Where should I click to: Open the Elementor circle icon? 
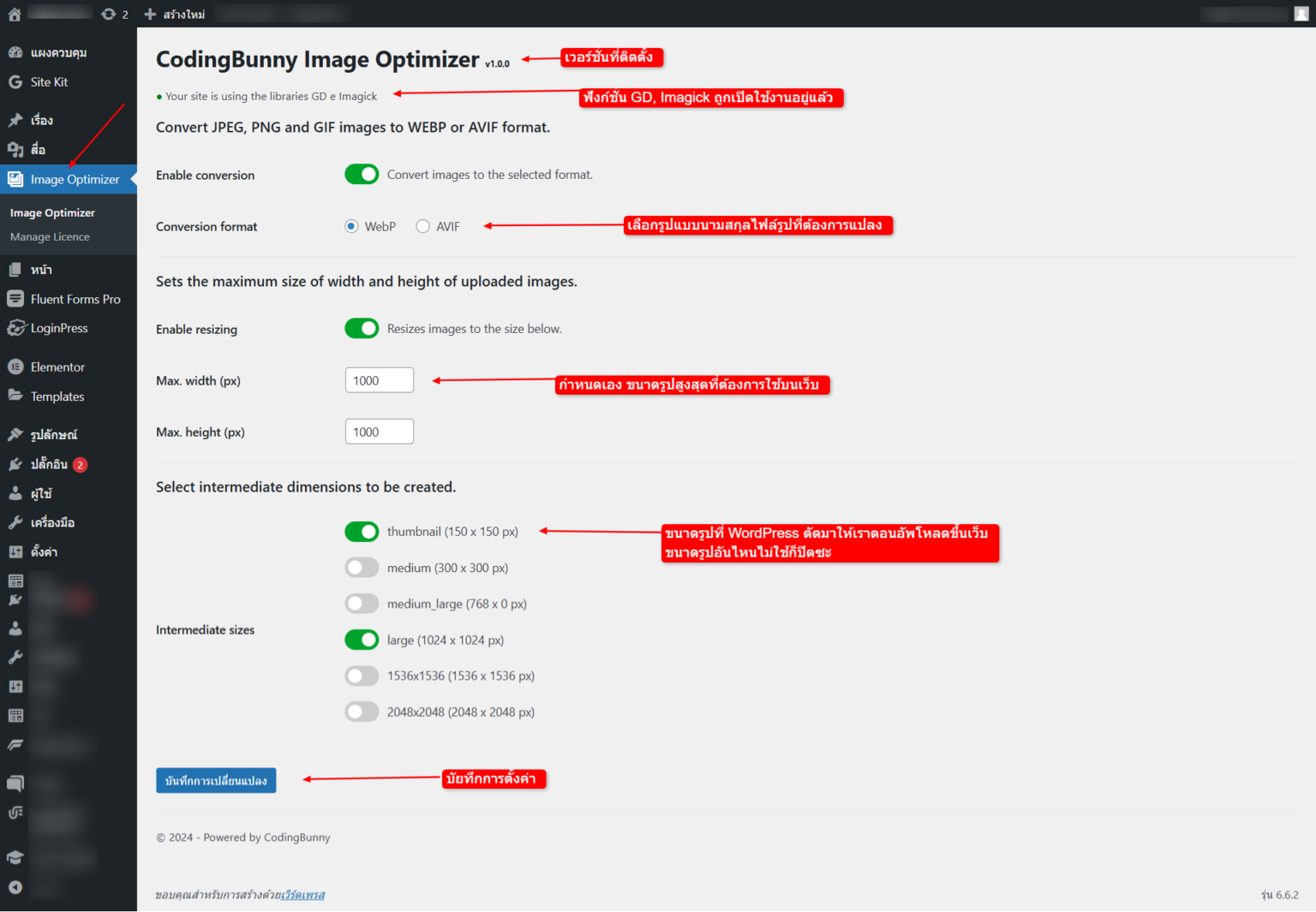pos(15,367)
